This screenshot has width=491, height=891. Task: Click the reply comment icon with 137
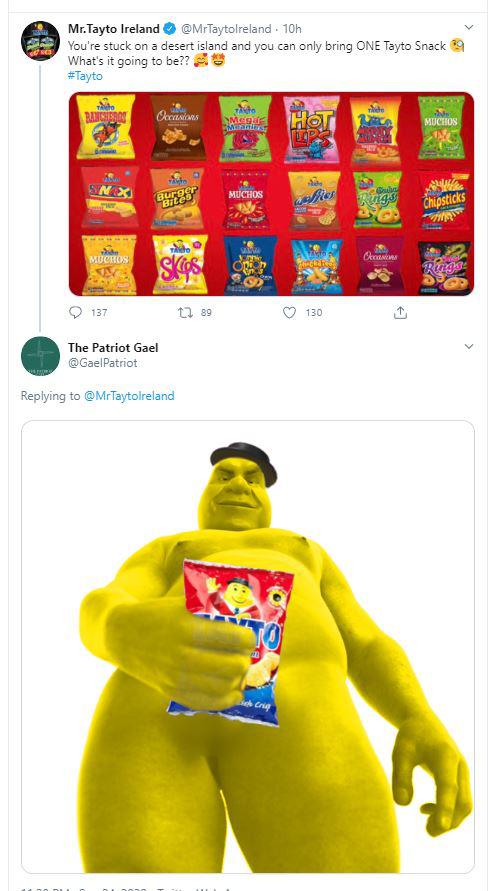[x=75, y=313]
